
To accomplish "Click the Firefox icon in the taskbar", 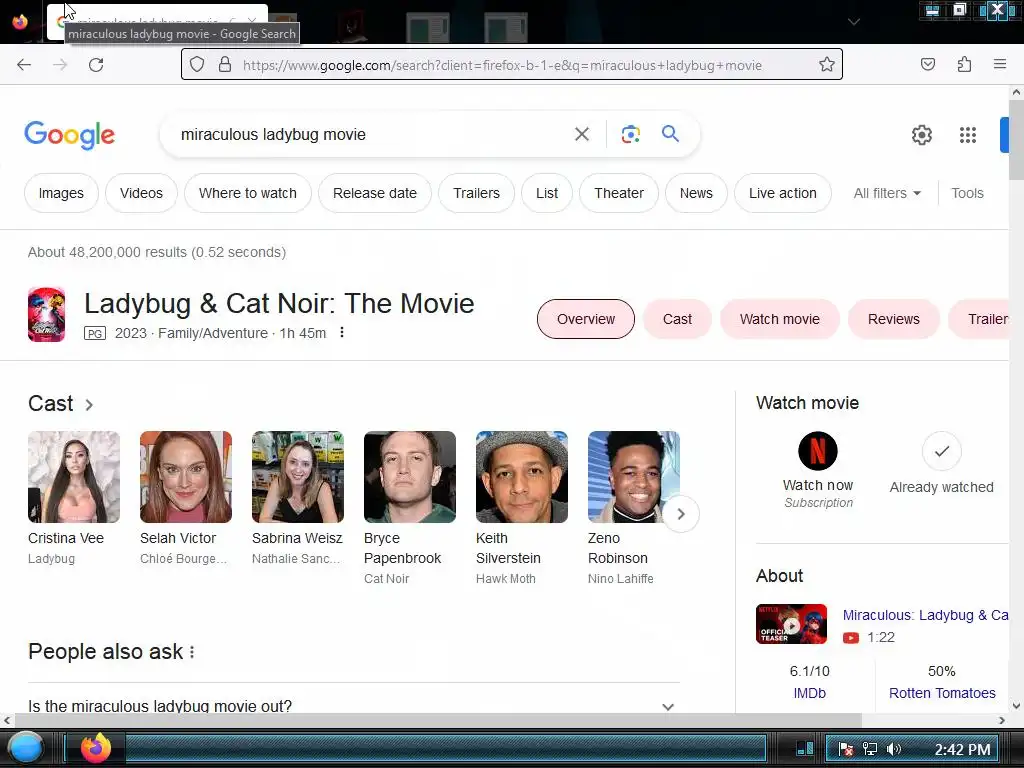I will pos(95,748).
